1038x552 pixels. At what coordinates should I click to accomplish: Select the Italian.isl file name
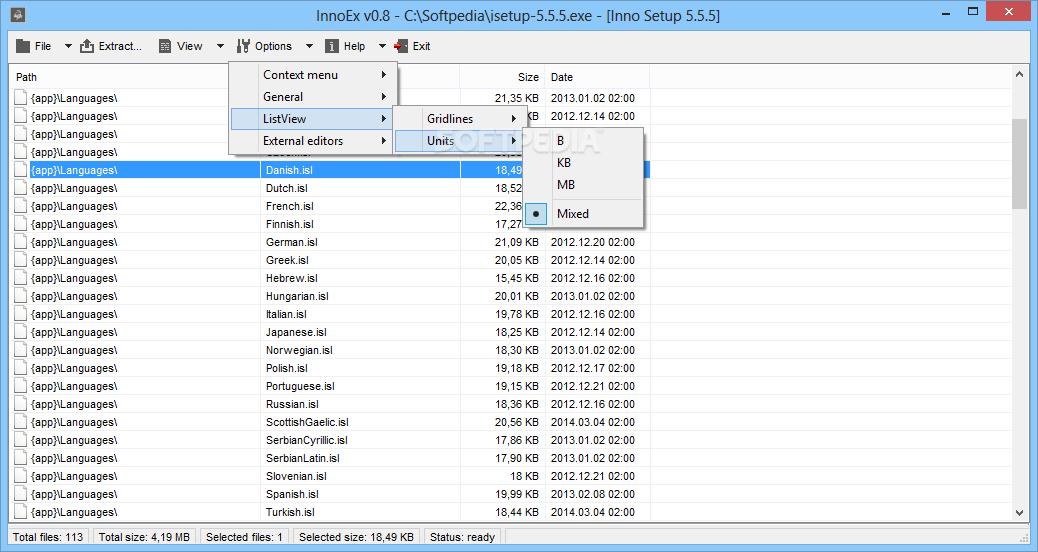pyautogui.click(x=286, y=314)
